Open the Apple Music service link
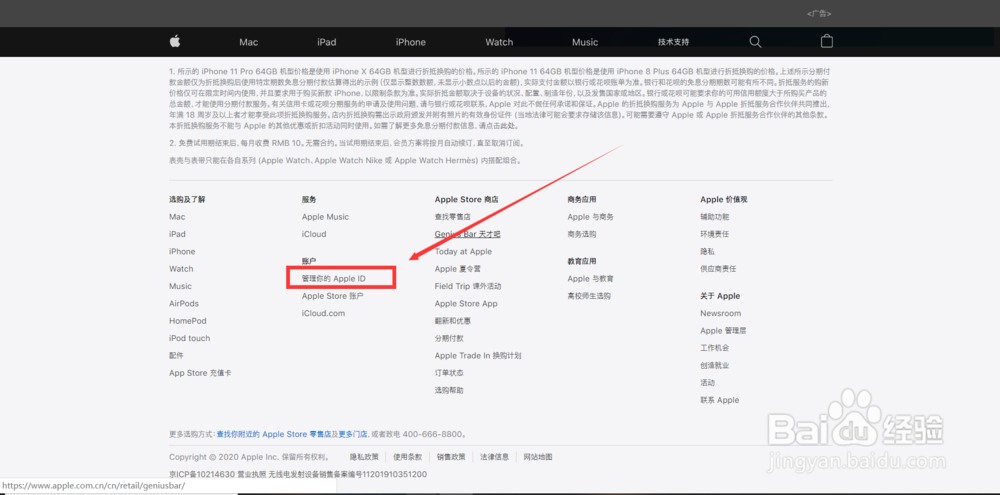This screenshot has width=1000, height=495. (325, 217)
